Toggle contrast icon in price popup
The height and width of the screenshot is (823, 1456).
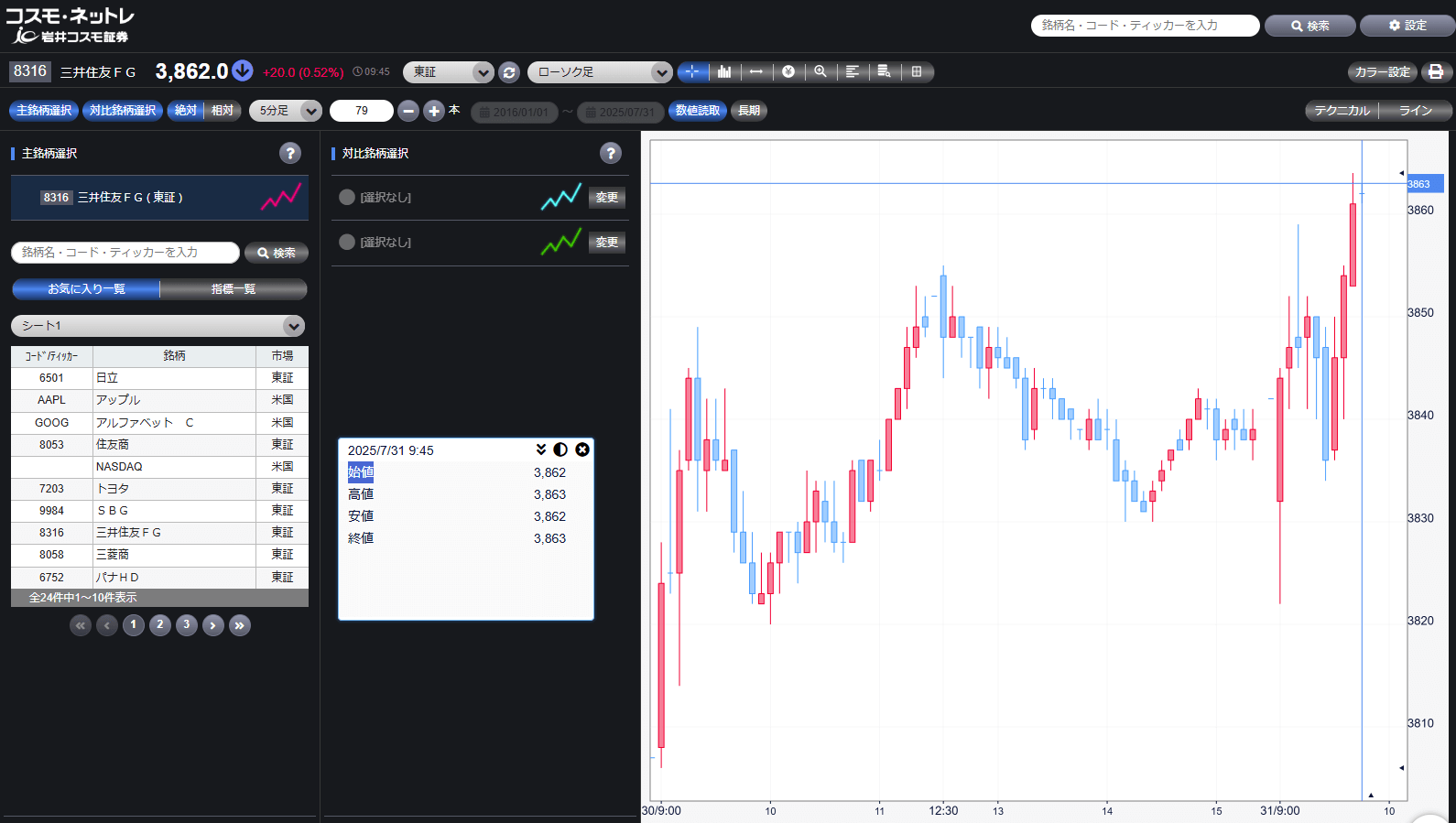pos(560,449)
